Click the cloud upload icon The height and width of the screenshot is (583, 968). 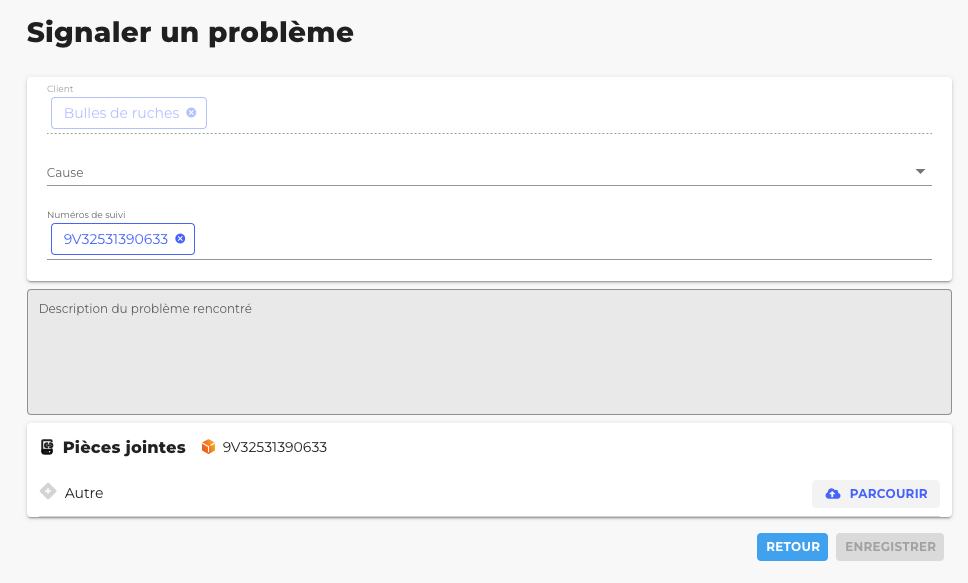tap(833, 494)
